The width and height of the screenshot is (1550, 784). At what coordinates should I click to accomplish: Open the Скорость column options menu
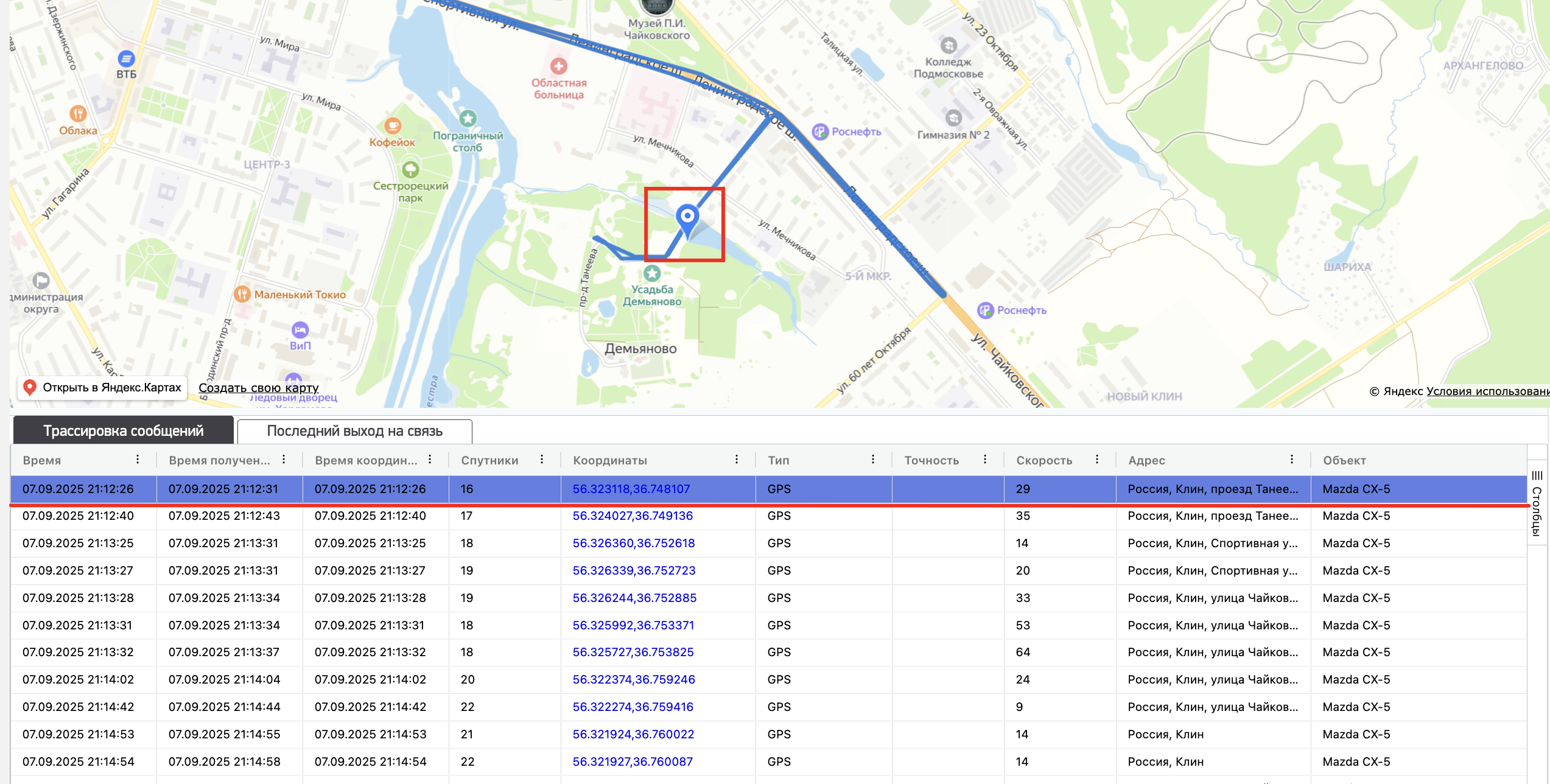pos(1097,460)
